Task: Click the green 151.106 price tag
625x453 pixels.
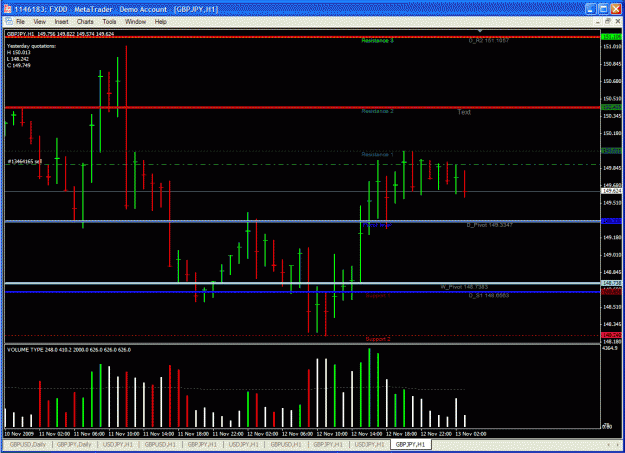Action: point(611,37)
